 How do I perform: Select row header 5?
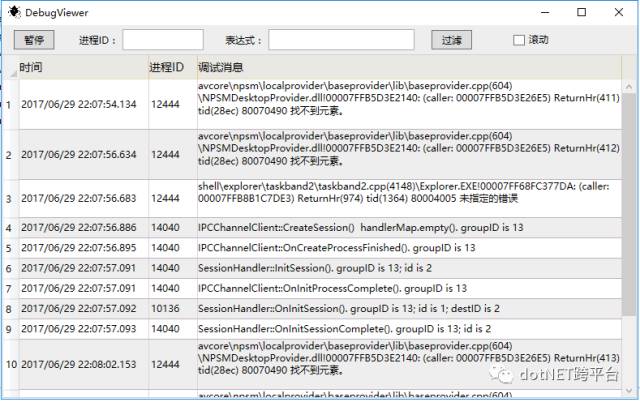[x=11, y=248]
